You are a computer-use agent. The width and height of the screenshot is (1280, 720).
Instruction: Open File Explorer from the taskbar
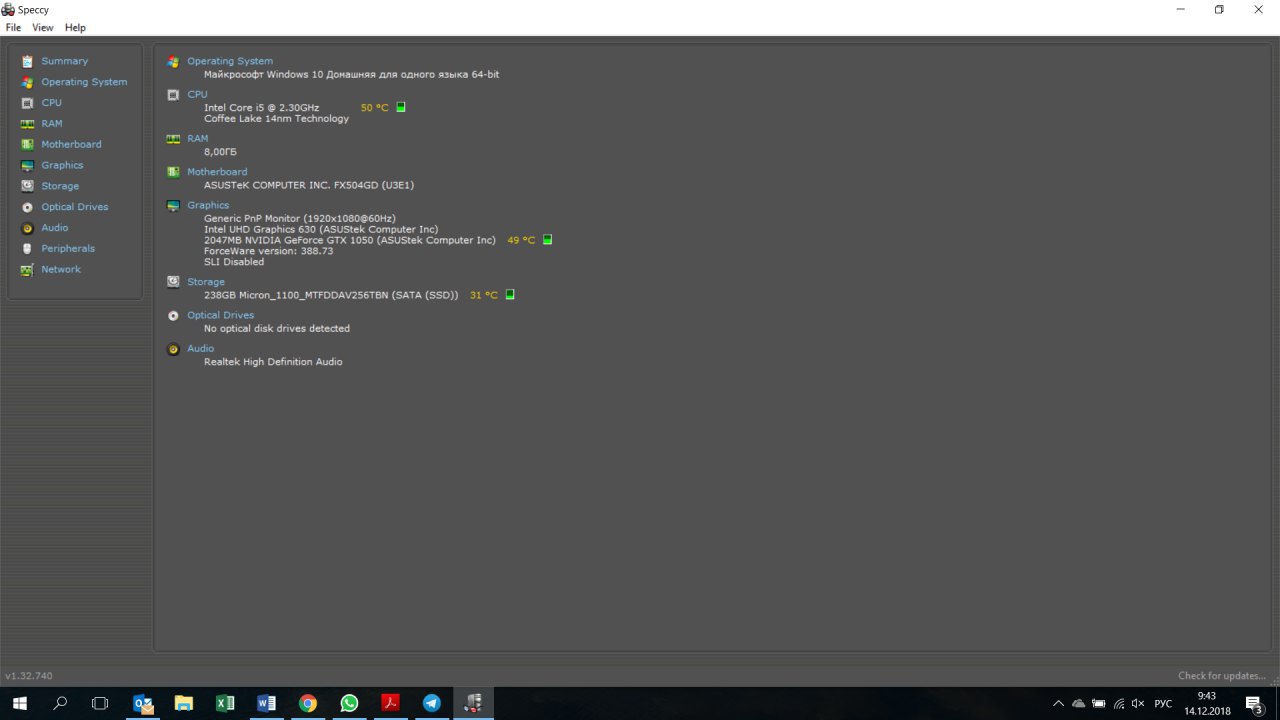pyautogui.click(x=184, y=703)
